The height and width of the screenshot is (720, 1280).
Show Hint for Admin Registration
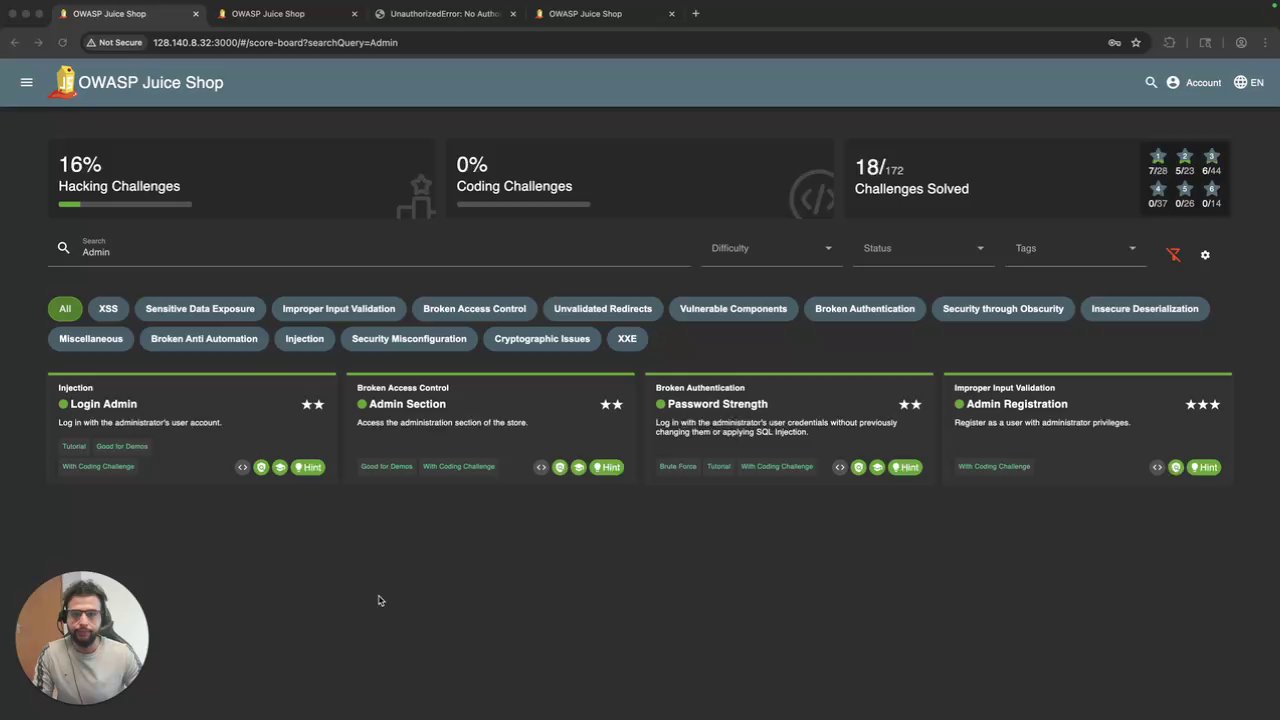coord(1204,467)
